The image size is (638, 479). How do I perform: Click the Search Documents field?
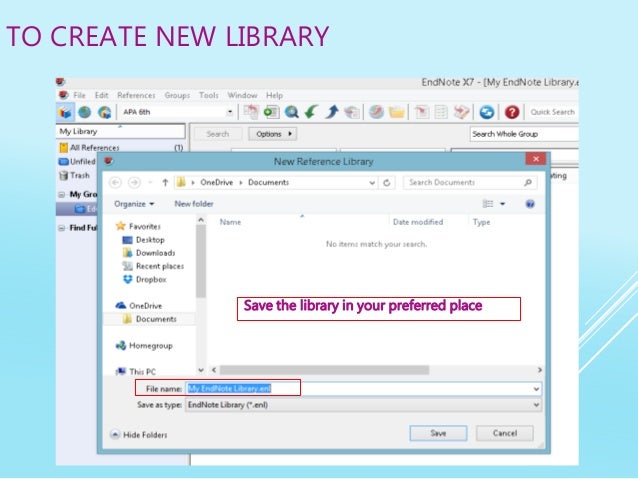point(470,183)
